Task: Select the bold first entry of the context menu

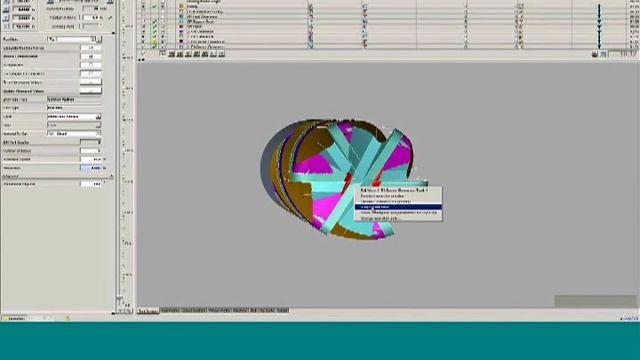Action: pyautogui.click(x=398, y=190)
